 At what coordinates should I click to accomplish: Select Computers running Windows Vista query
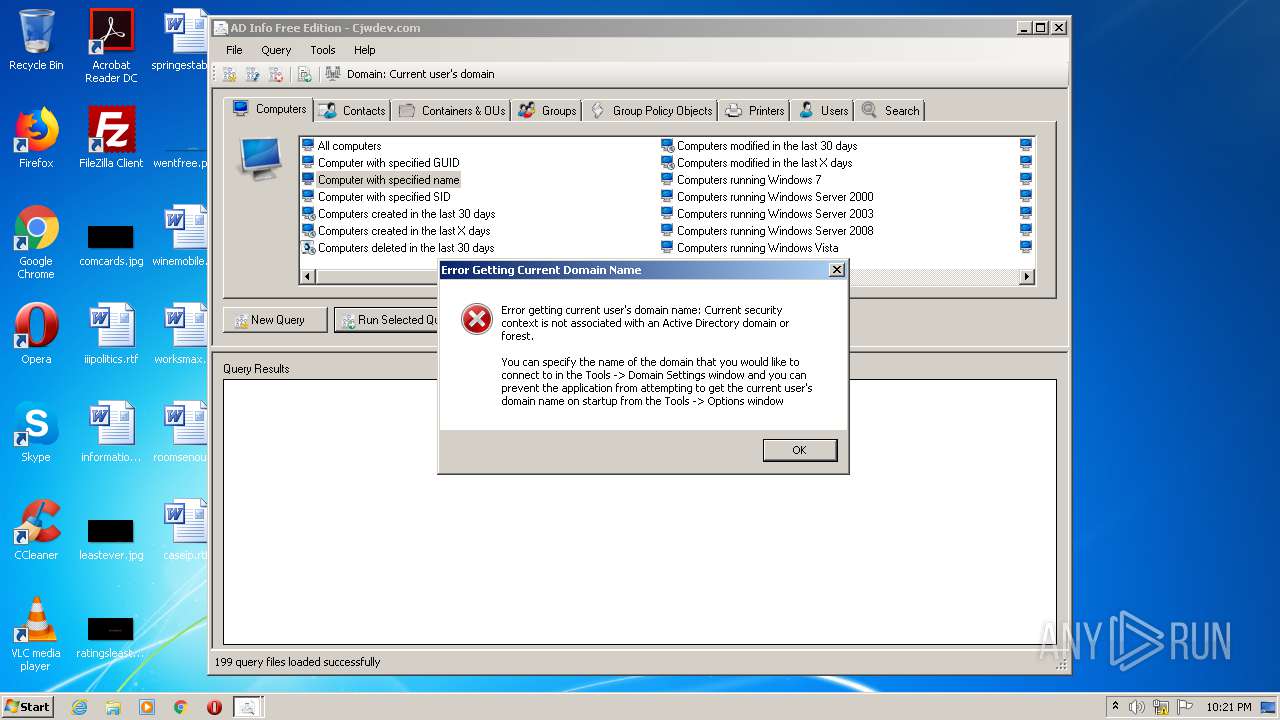coord(750,248)
